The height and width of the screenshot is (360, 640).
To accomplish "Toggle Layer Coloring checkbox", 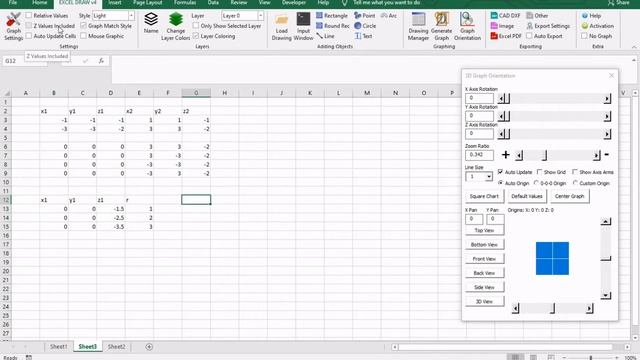I will point(196,36).
